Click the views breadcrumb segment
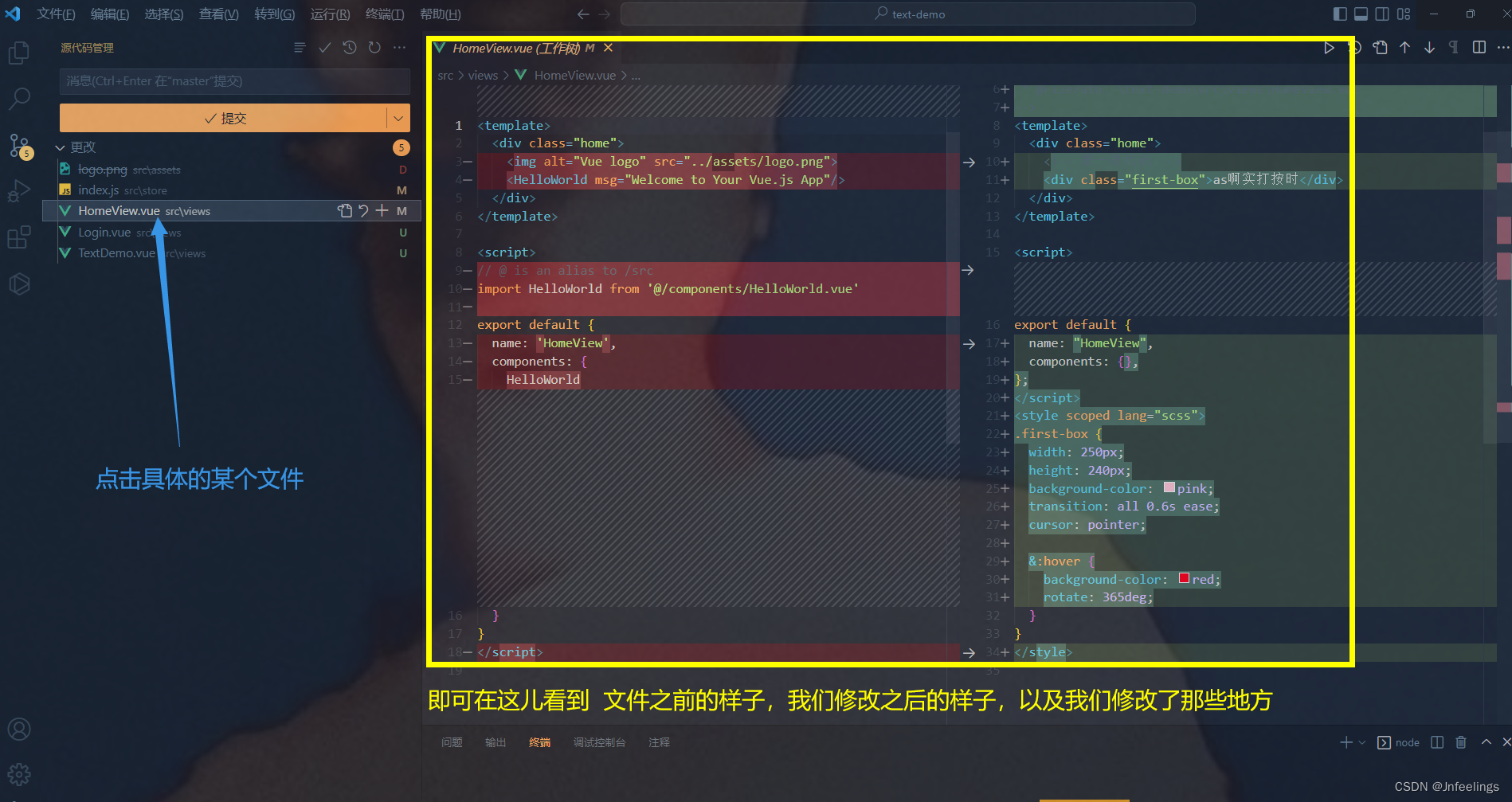 [x=483, y=76]
